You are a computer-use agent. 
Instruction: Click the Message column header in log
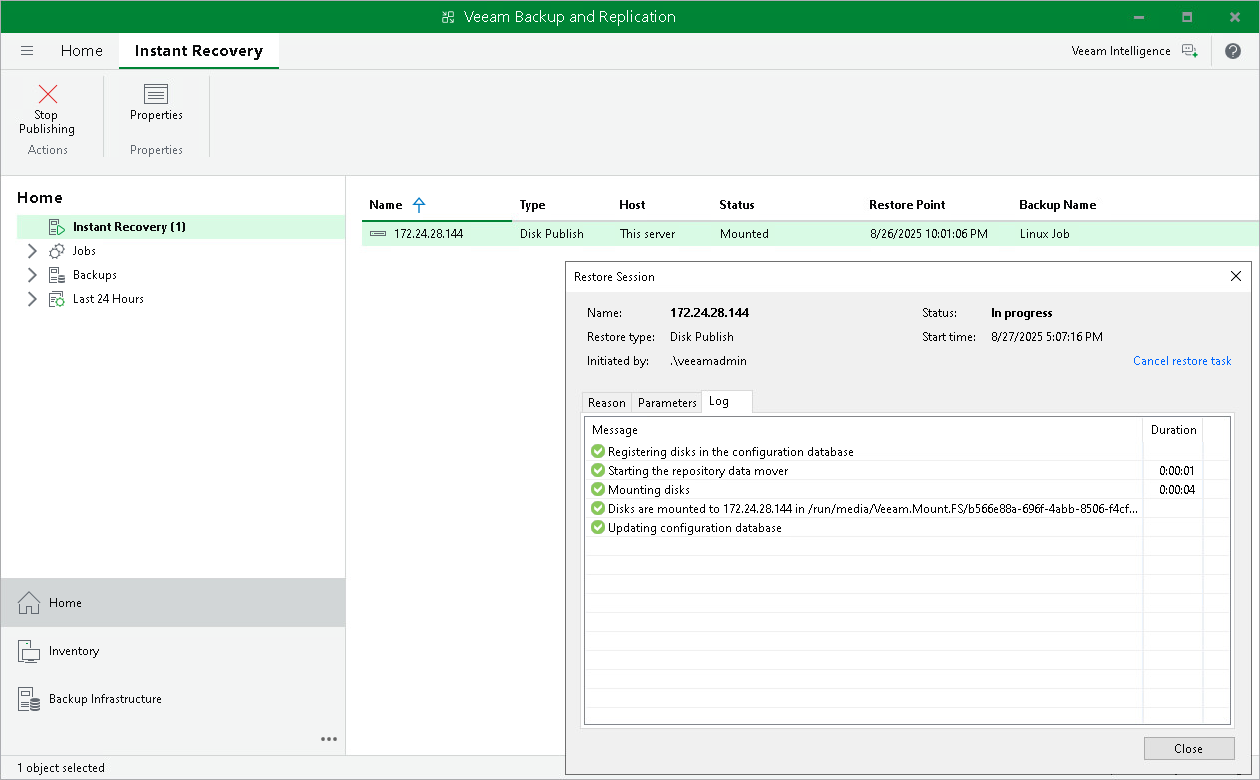[615, 430]
